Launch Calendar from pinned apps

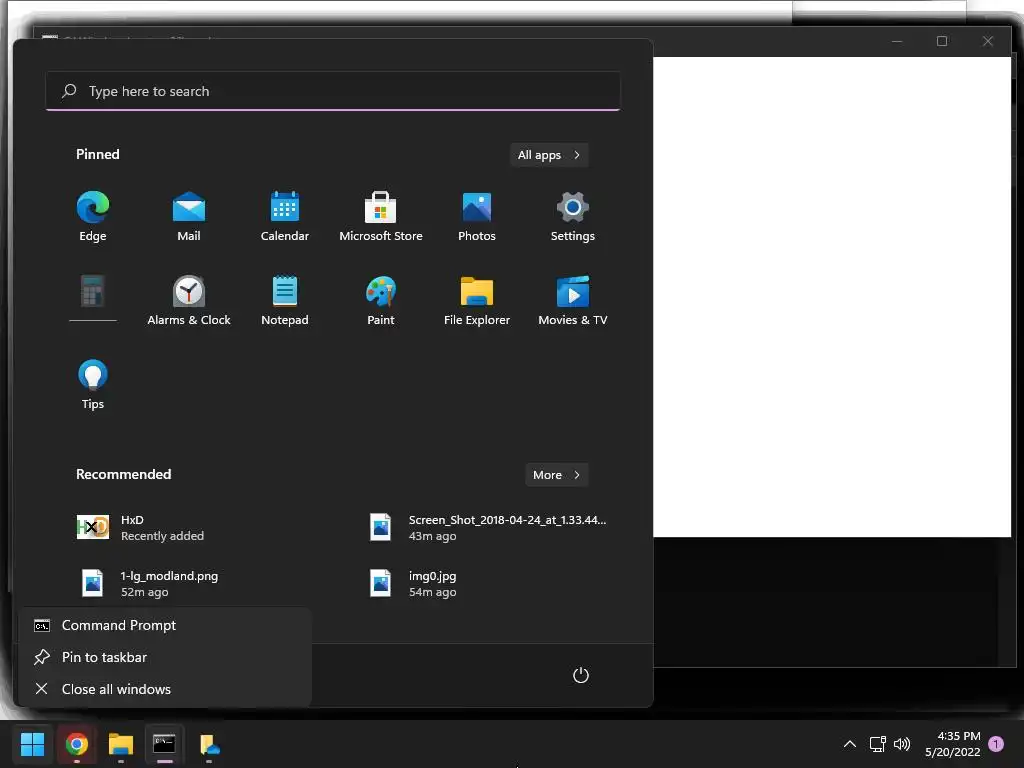pos(285,217)
